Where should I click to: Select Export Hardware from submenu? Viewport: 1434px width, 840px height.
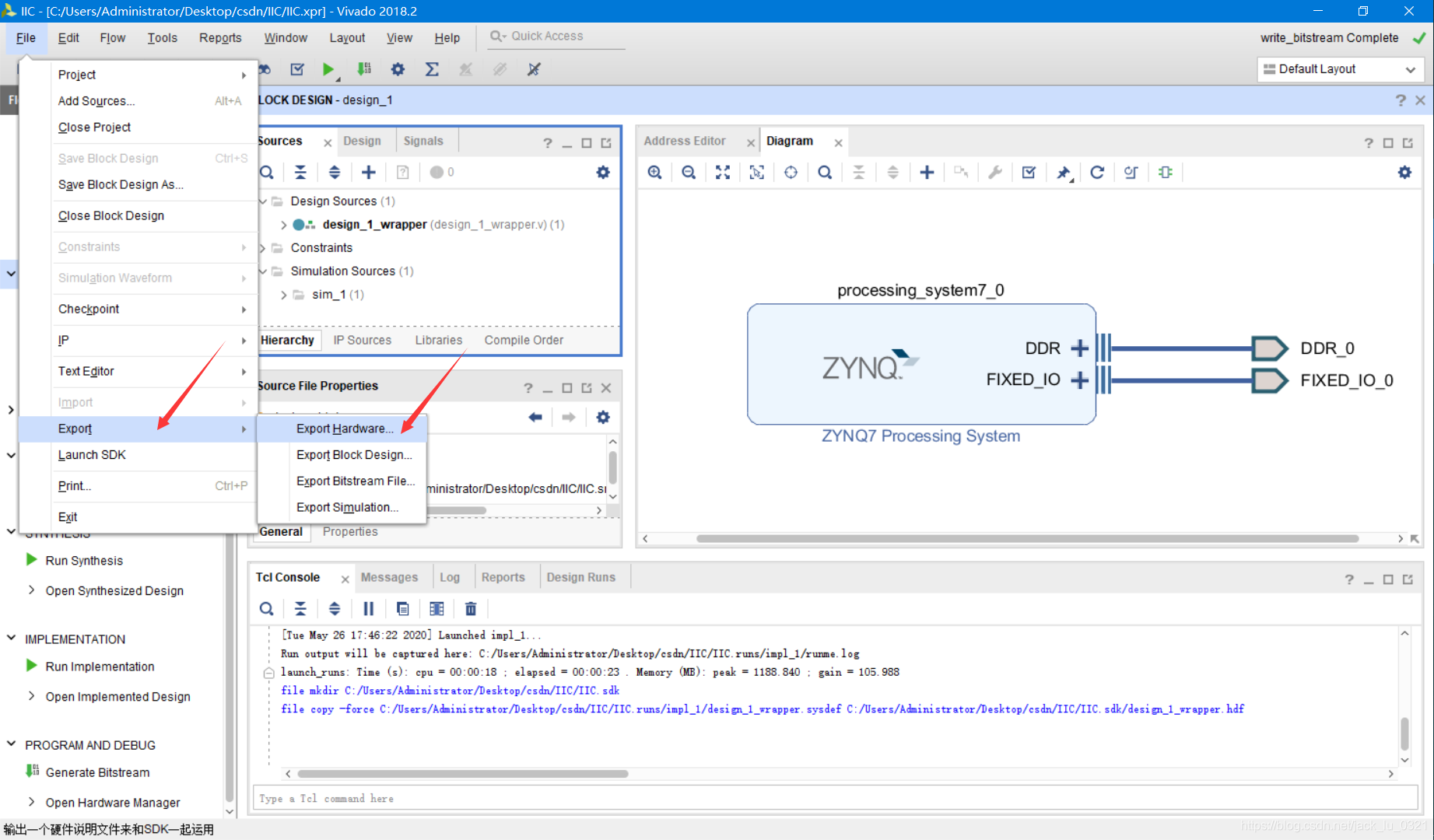(x=342, y=429)
